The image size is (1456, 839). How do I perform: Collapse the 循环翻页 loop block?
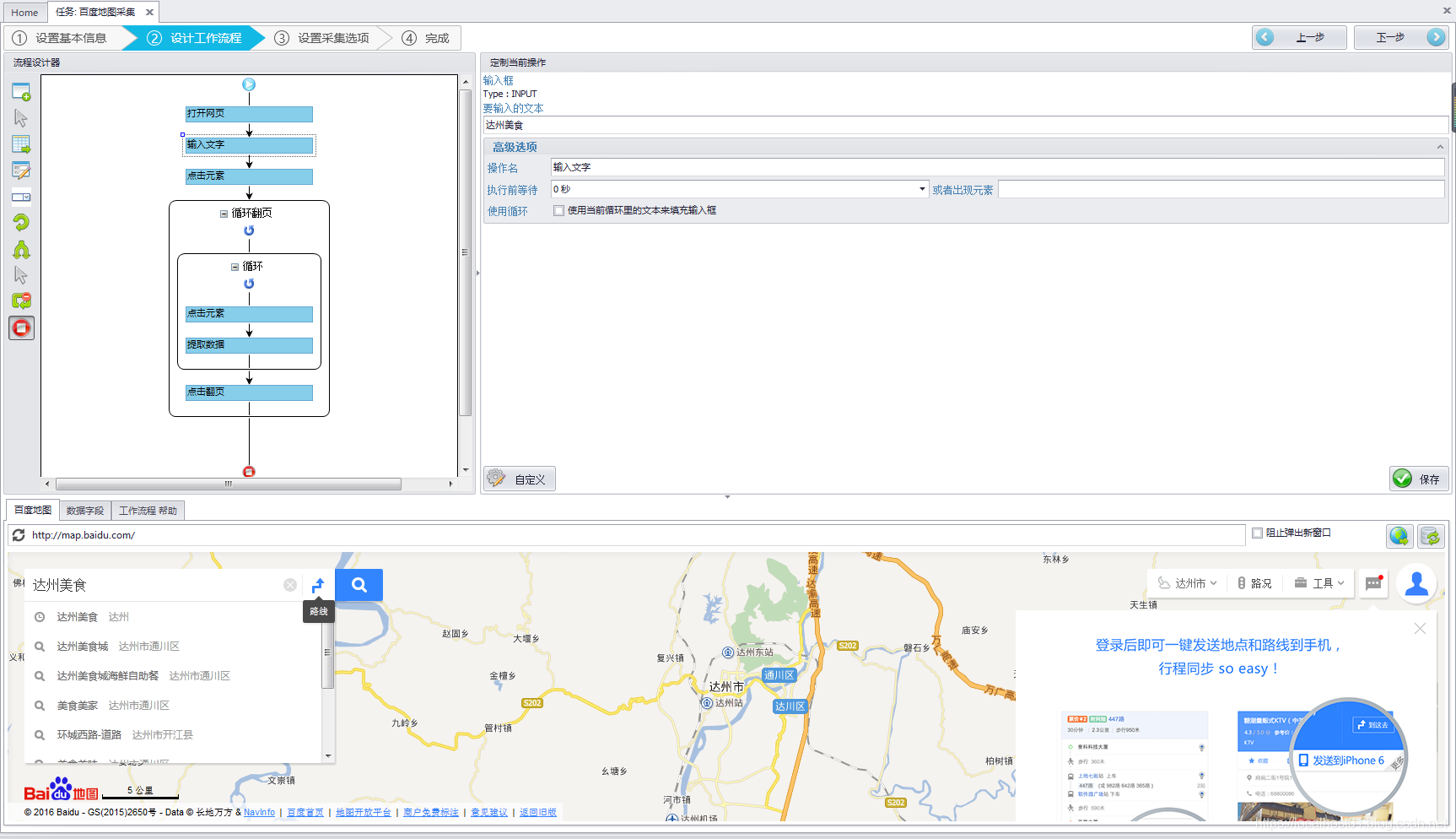tap(224, 214)
